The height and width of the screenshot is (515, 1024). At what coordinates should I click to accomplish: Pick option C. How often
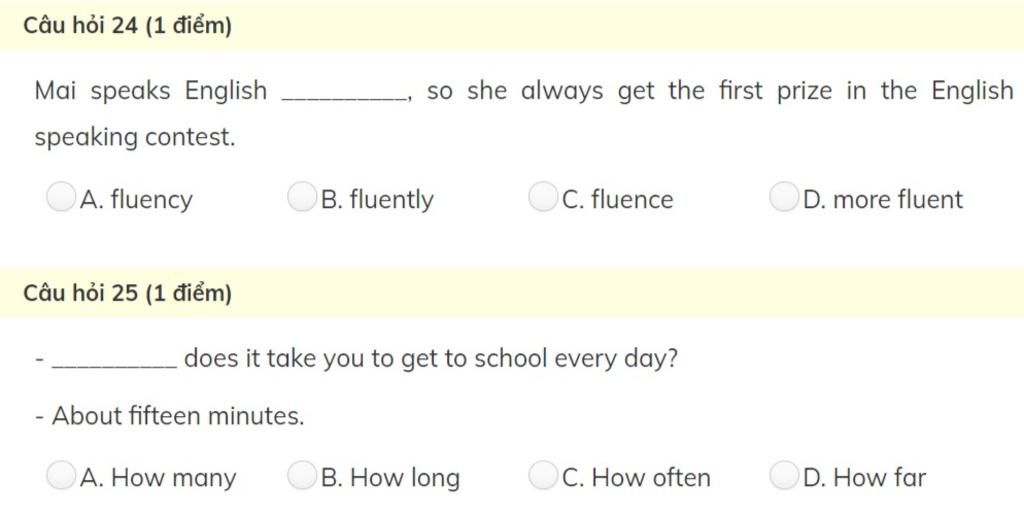tap(542, 476)
